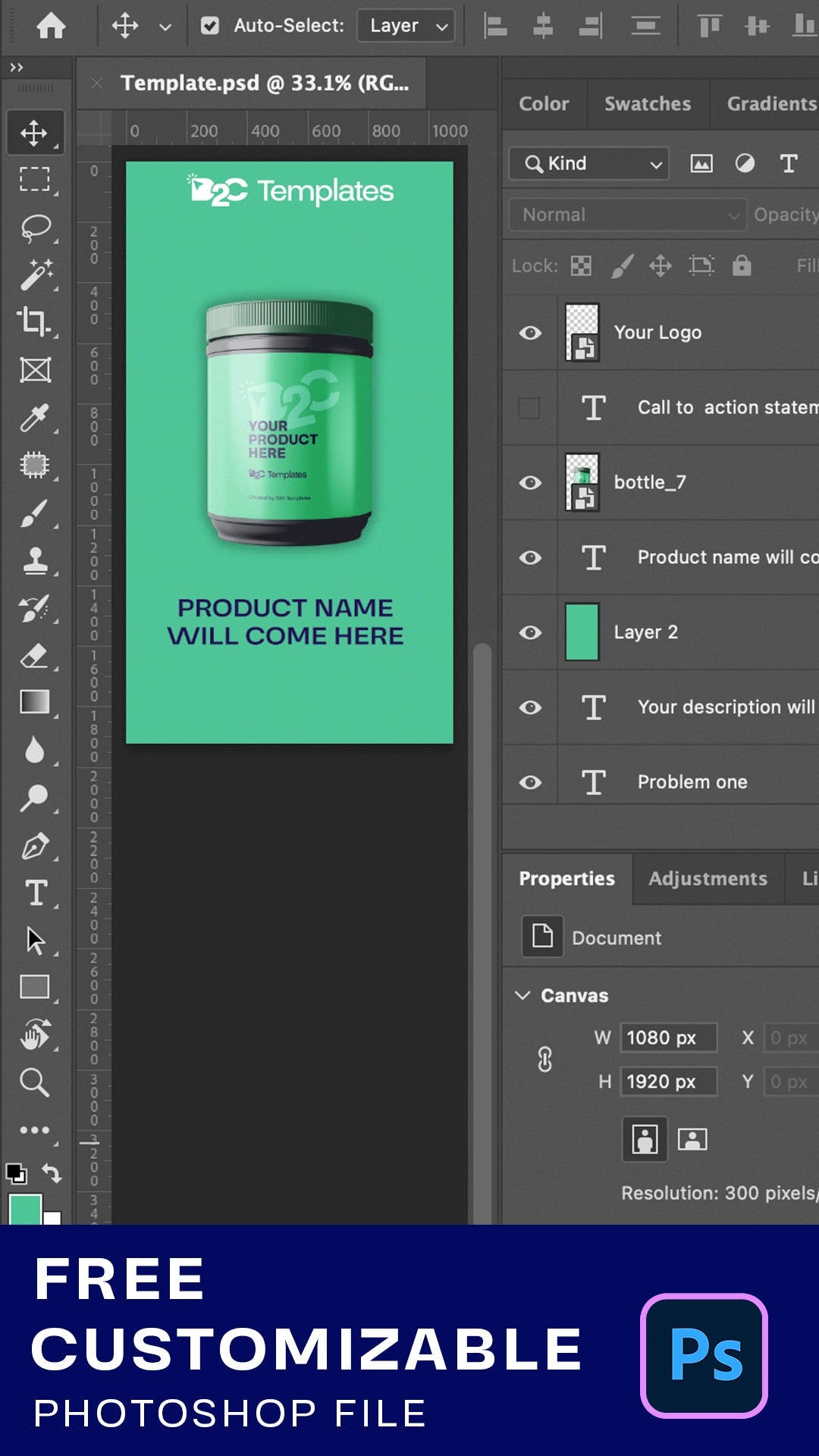Select the Magic Wand tool
Image resolution: width=819 pixels, height=1456 pixels.
pos(34,274)
